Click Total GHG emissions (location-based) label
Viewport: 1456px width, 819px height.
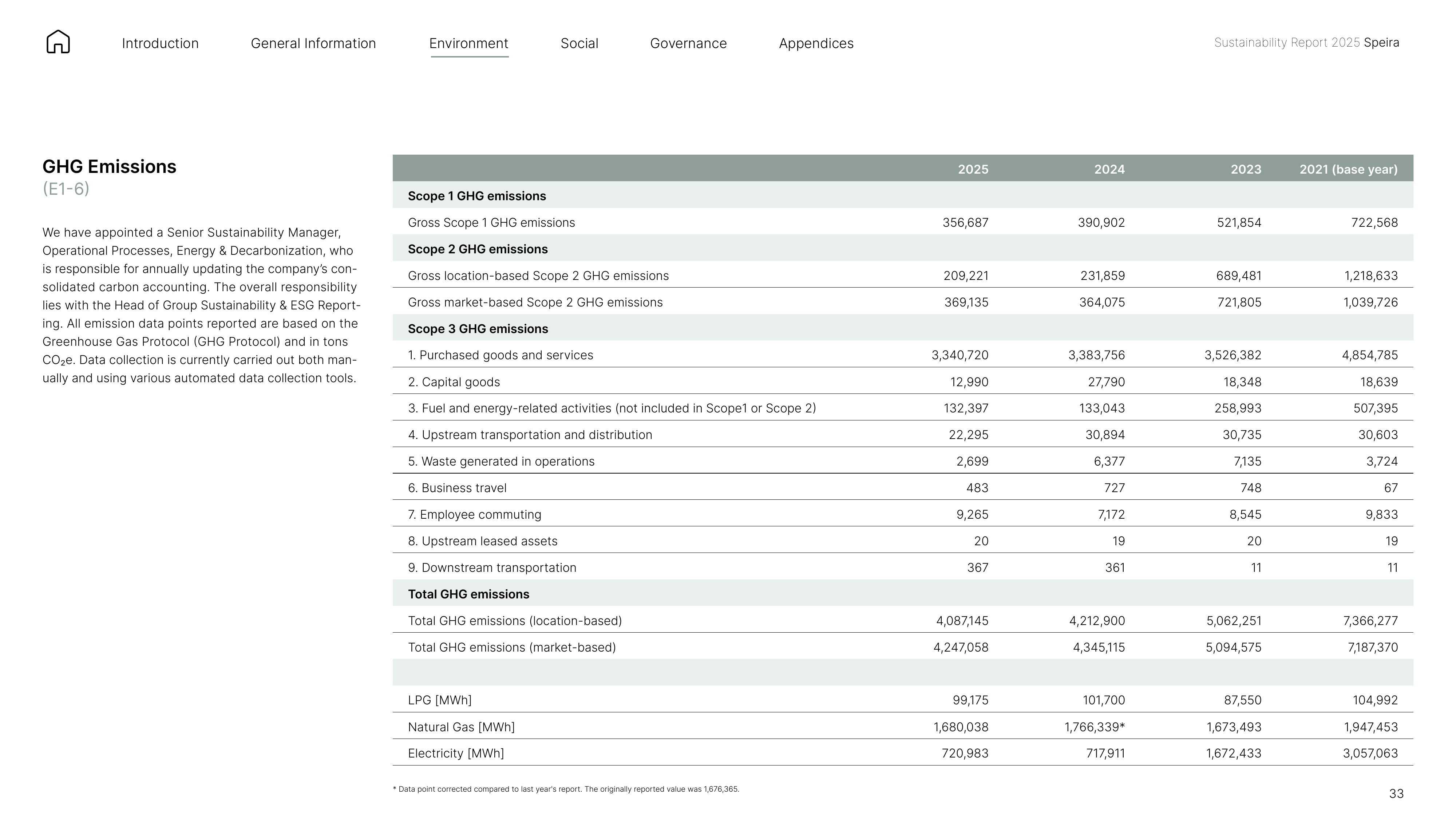514,621
